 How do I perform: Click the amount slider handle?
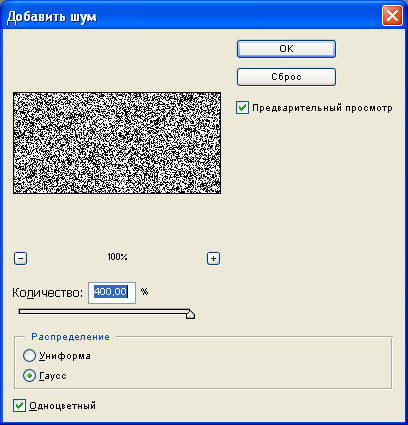coord(190,314)
